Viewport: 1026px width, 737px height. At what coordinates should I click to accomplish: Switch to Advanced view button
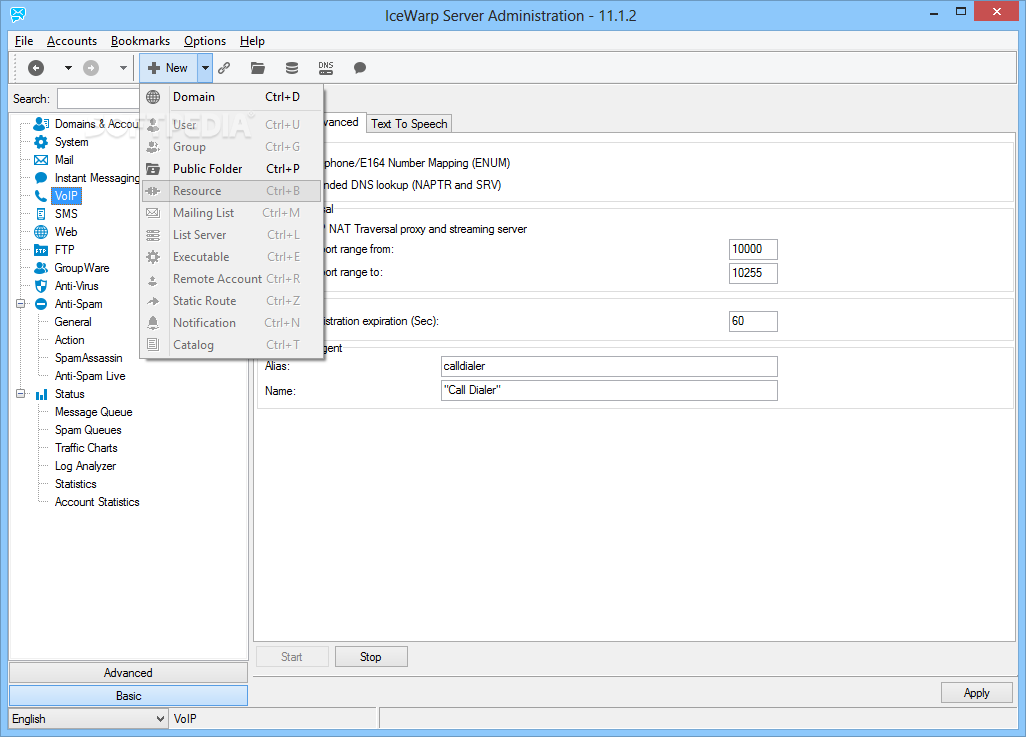click(128, 673)
